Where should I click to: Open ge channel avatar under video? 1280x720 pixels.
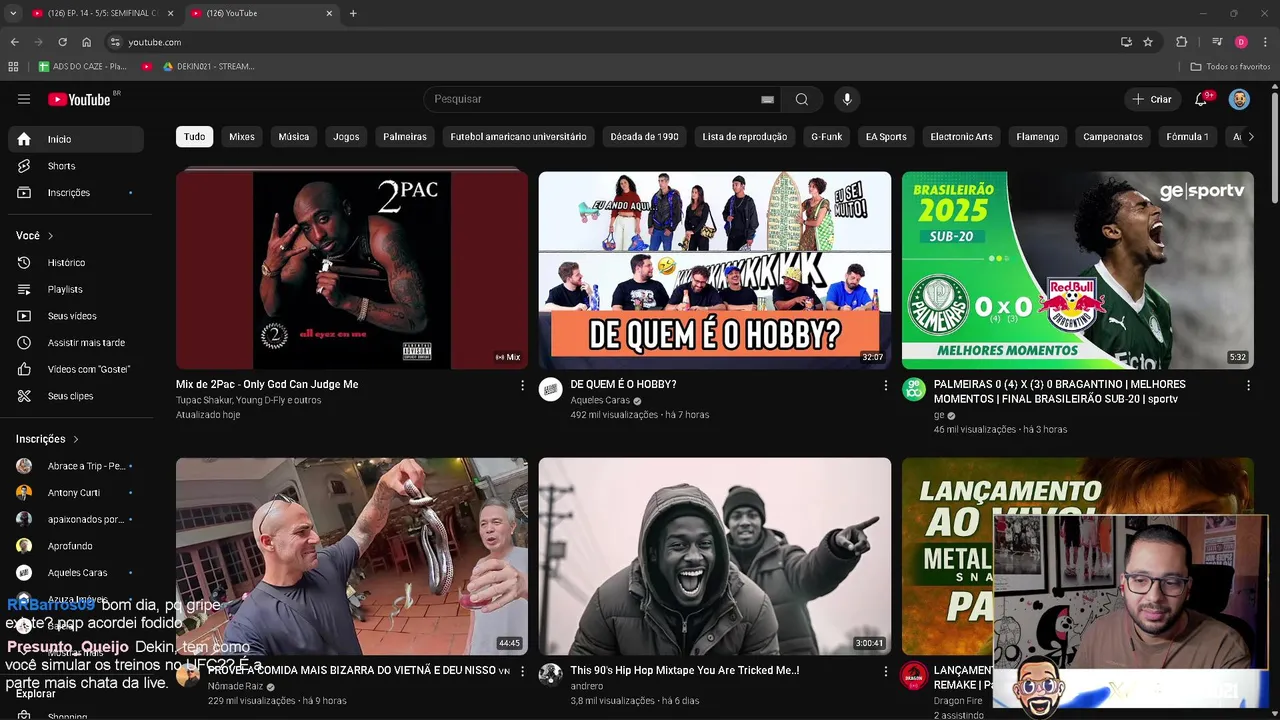pyautogui.click(x=914, y=389)
